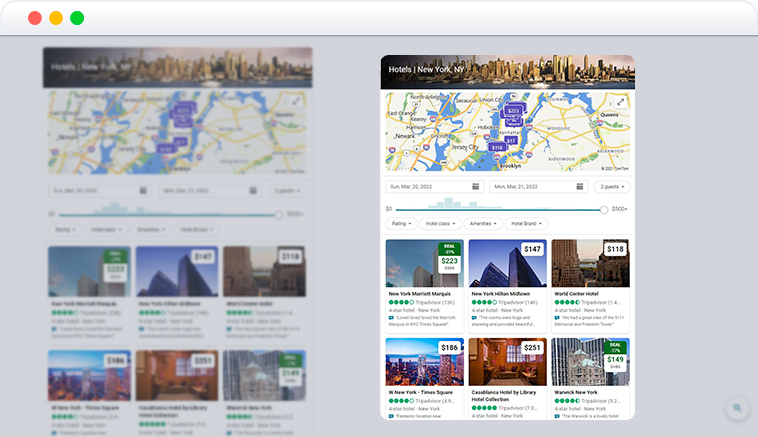Click the "Loved loved loved the Marriott" review text
Screen dimensions: 758x437
pyautogui.click(x=422, y=321)
